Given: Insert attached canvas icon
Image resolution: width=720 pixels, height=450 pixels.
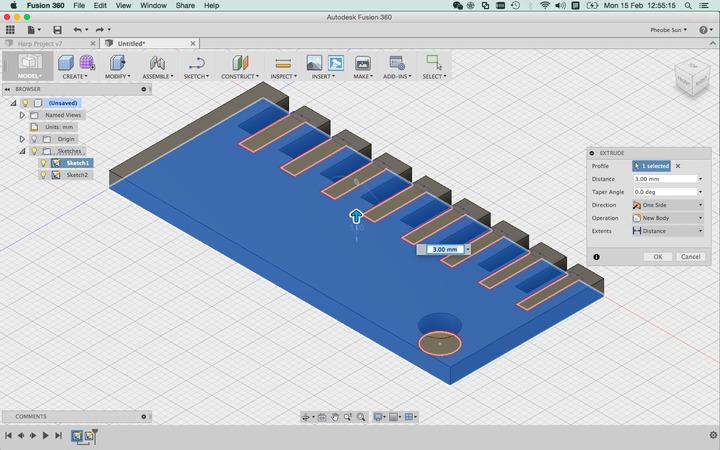Looking at the screenshot, I should point(336,63).
